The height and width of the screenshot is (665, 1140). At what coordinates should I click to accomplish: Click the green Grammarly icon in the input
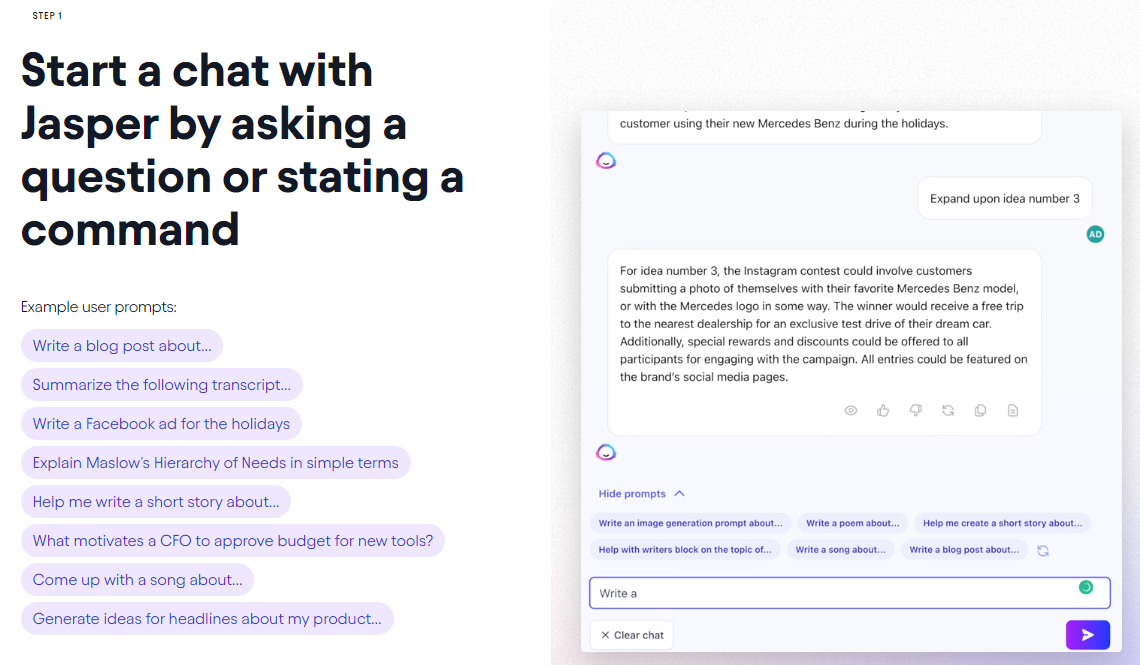click(x=1086, y=588)
